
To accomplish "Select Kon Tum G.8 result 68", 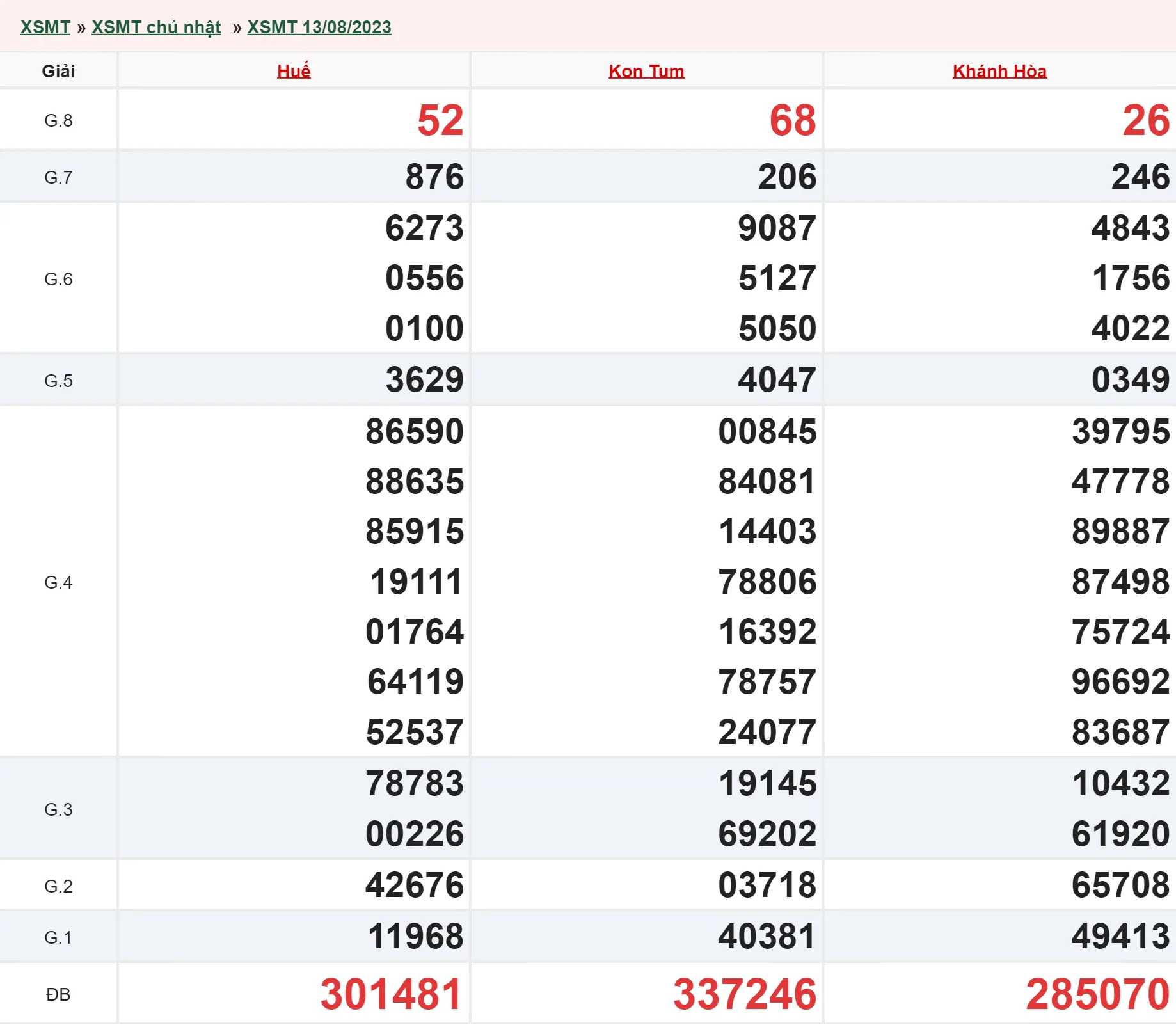I will pos(792,120).
